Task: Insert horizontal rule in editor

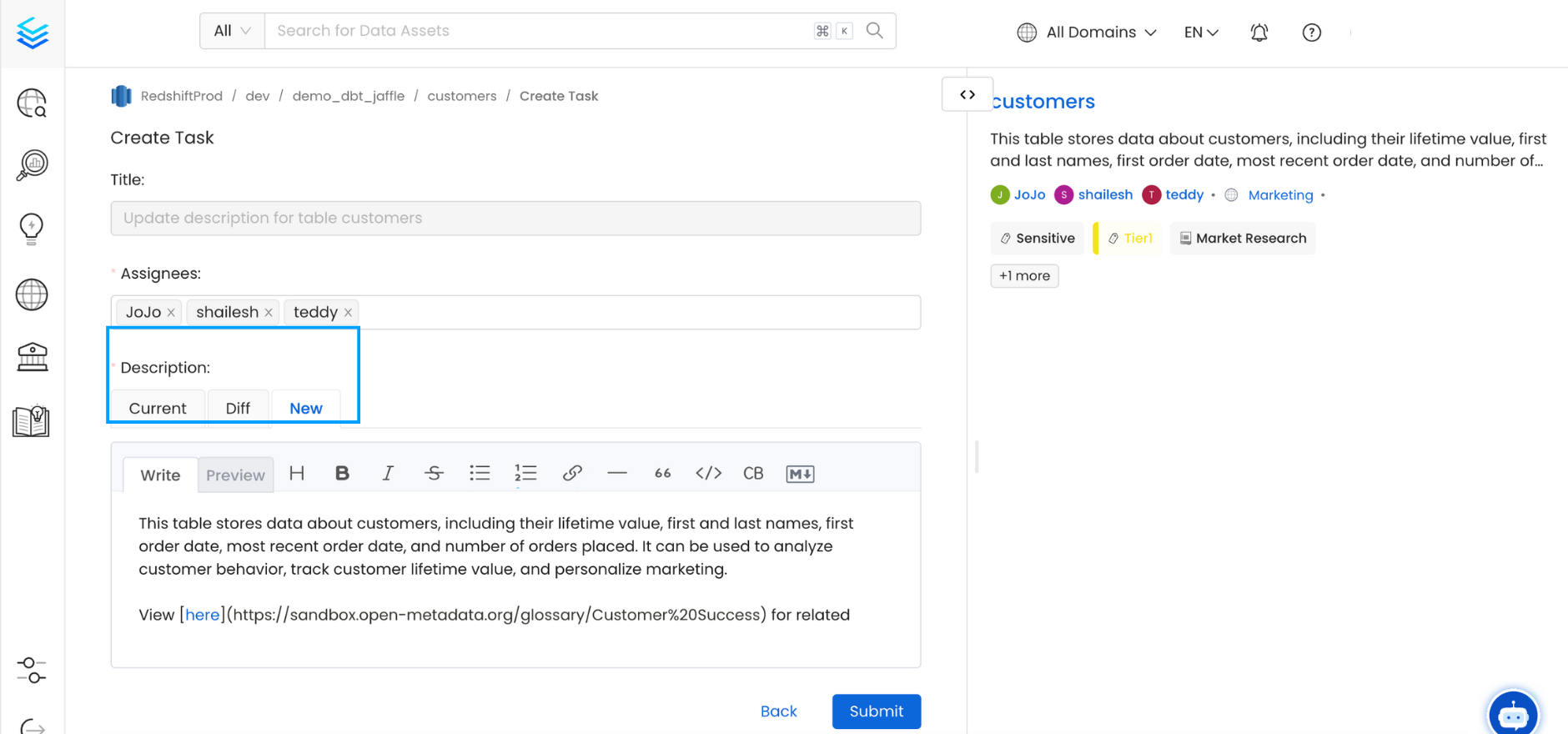Action: coord(617,474)
